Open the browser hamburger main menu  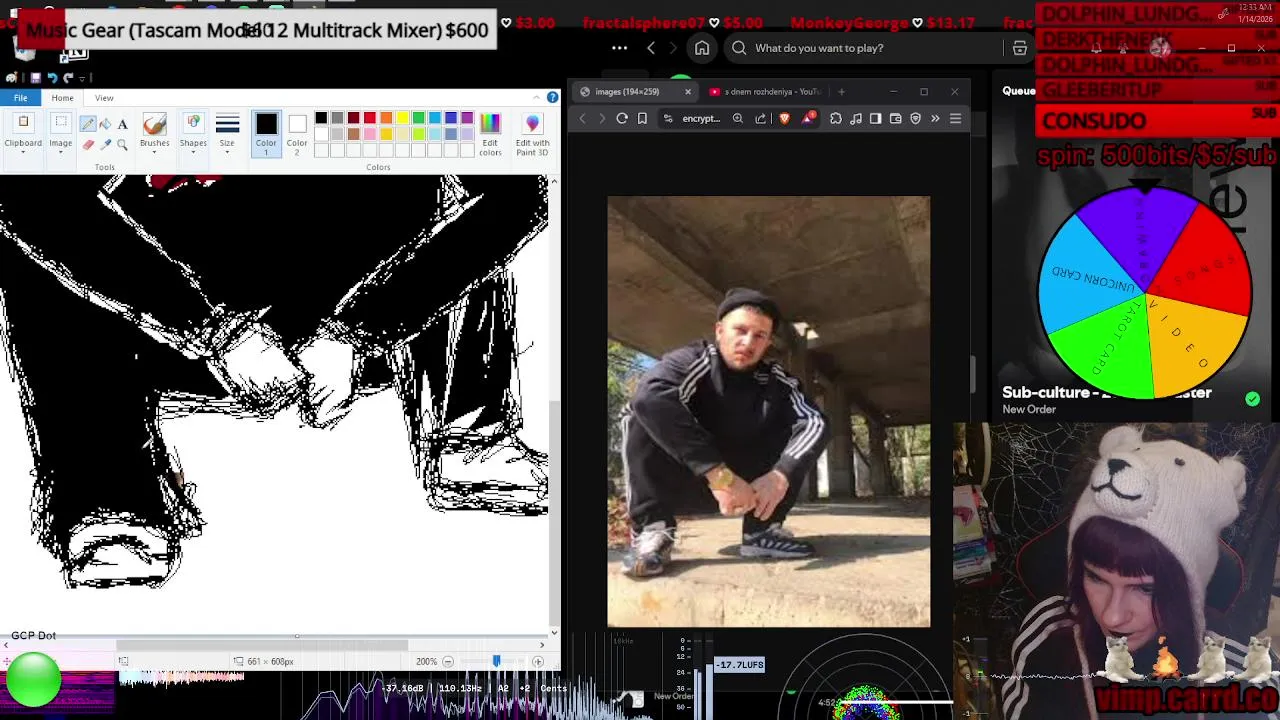pyautogui.click(x=955, y=118)
